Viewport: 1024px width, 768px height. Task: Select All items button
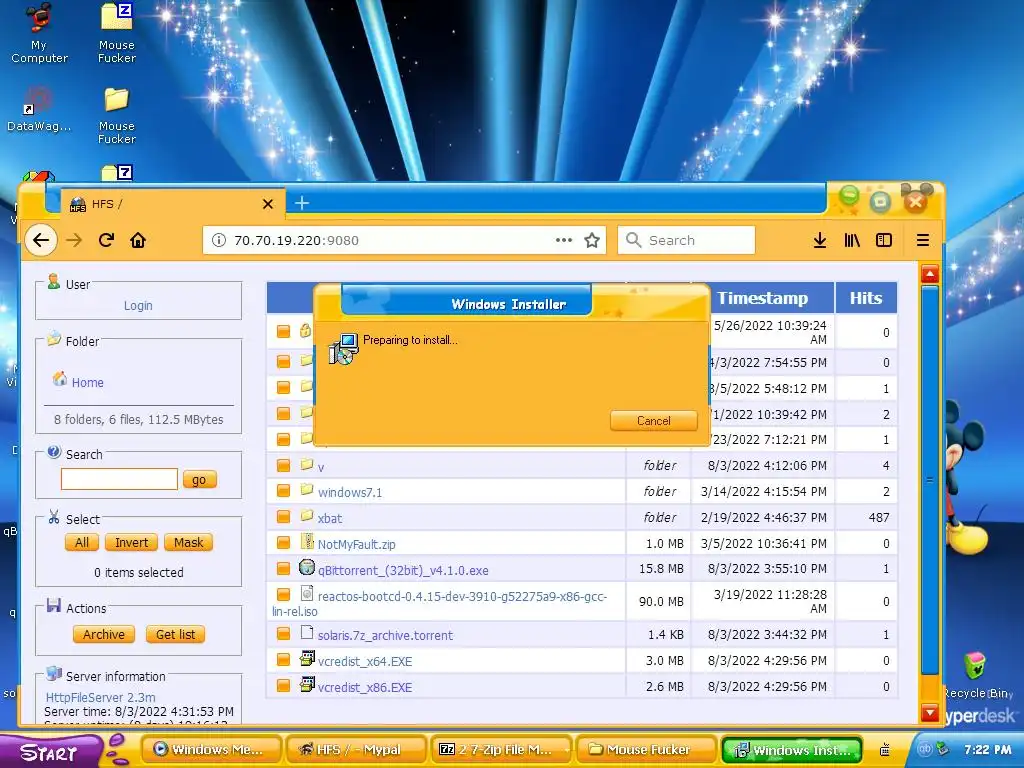tap(82, 543)
